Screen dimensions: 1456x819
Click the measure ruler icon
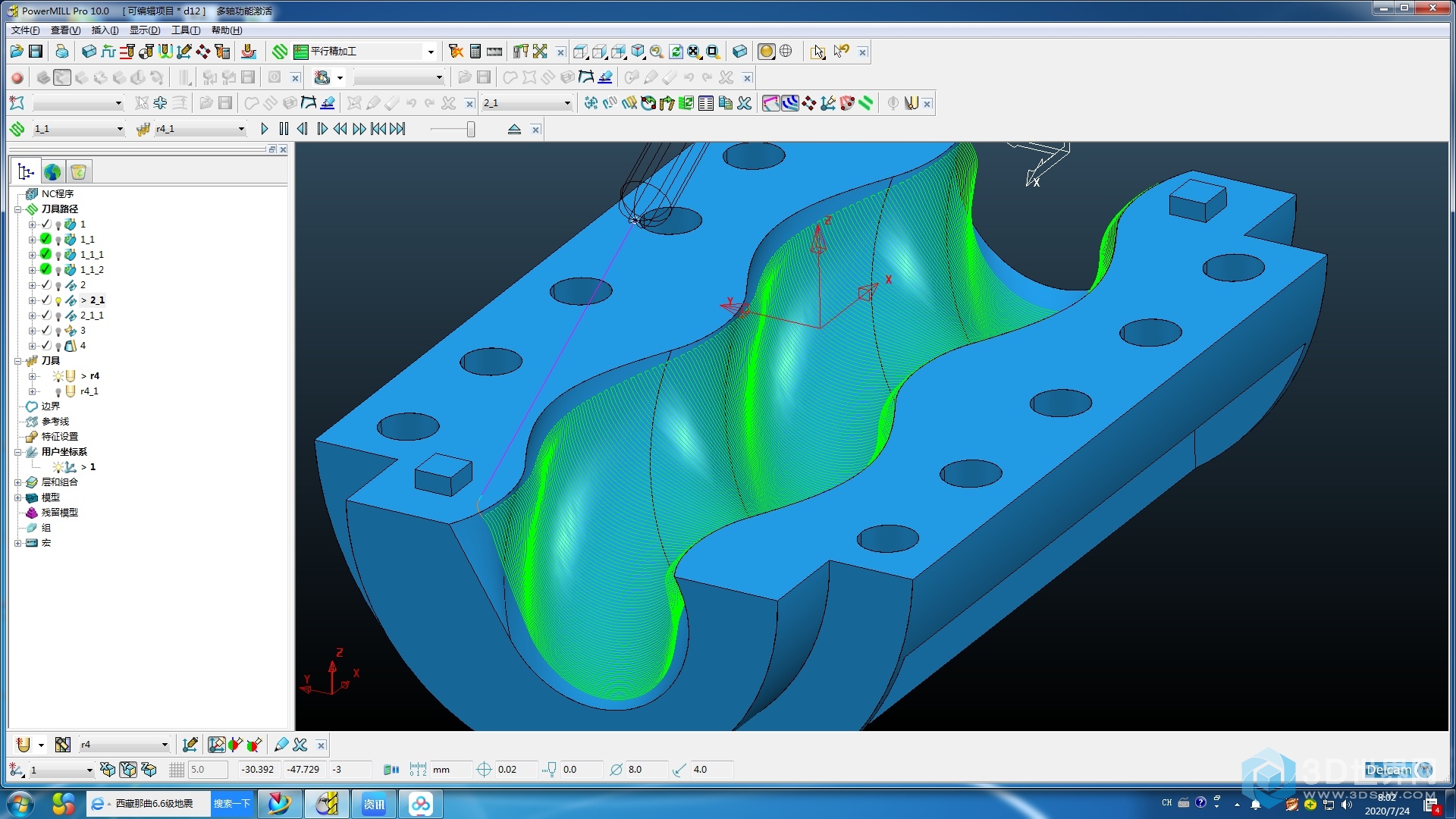494,52
